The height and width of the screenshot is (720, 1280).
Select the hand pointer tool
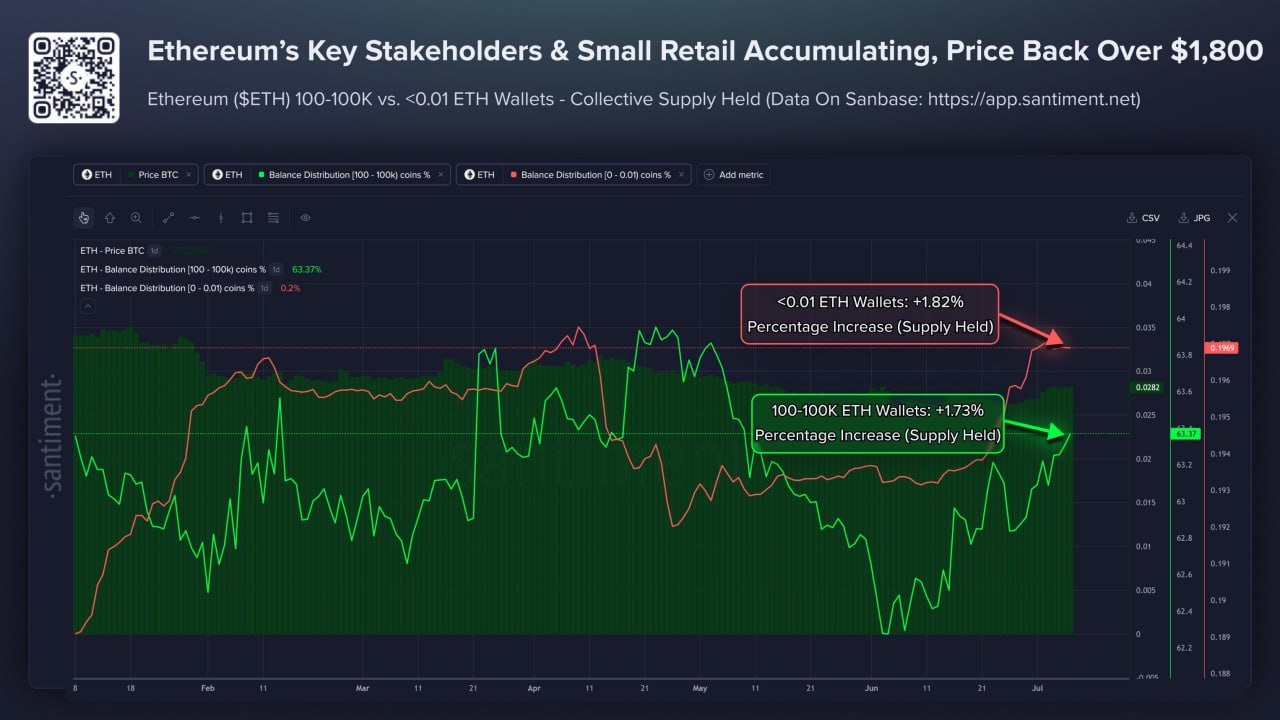(x=84, y=217)
